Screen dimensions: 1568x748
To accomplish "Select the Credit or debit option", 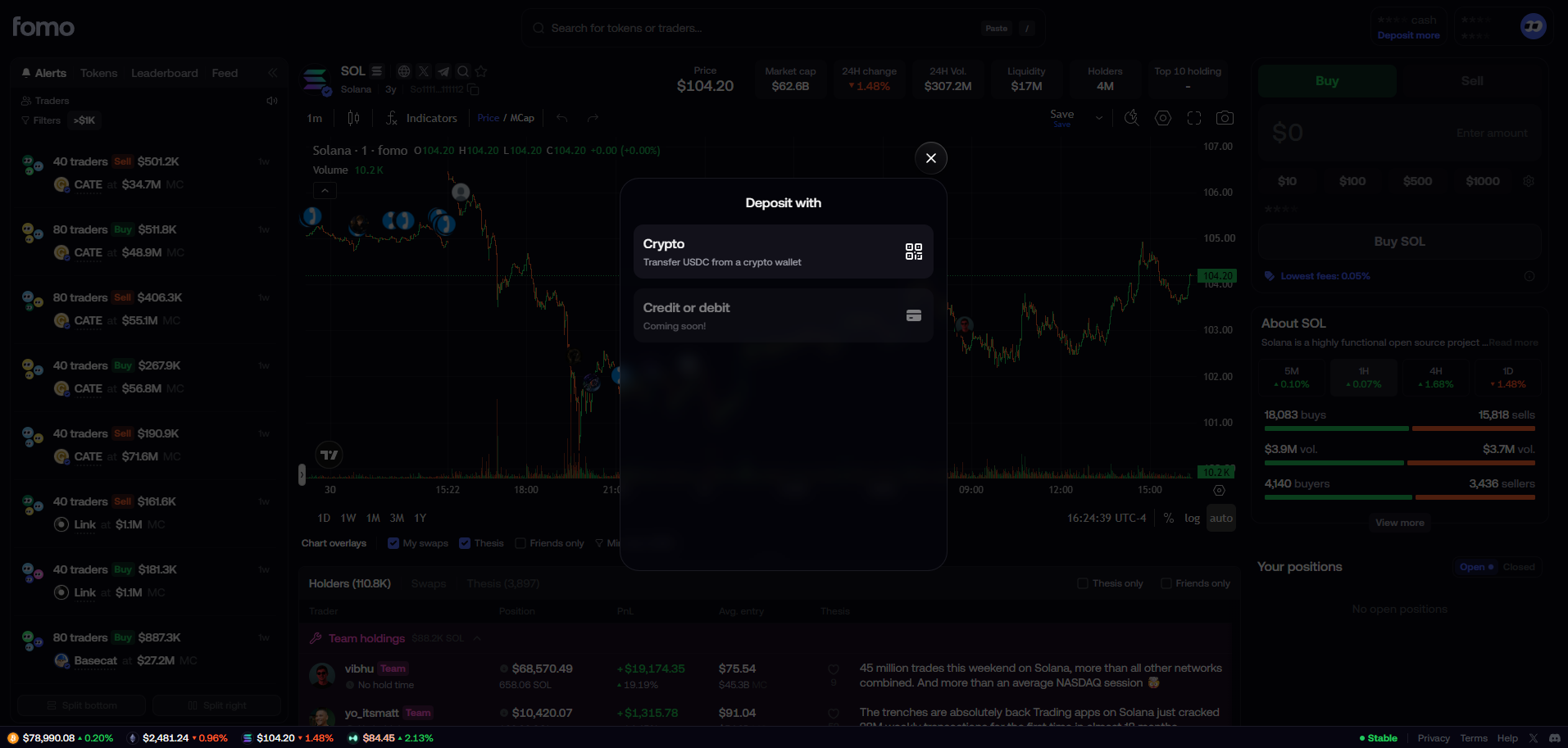I will (783, 315).
